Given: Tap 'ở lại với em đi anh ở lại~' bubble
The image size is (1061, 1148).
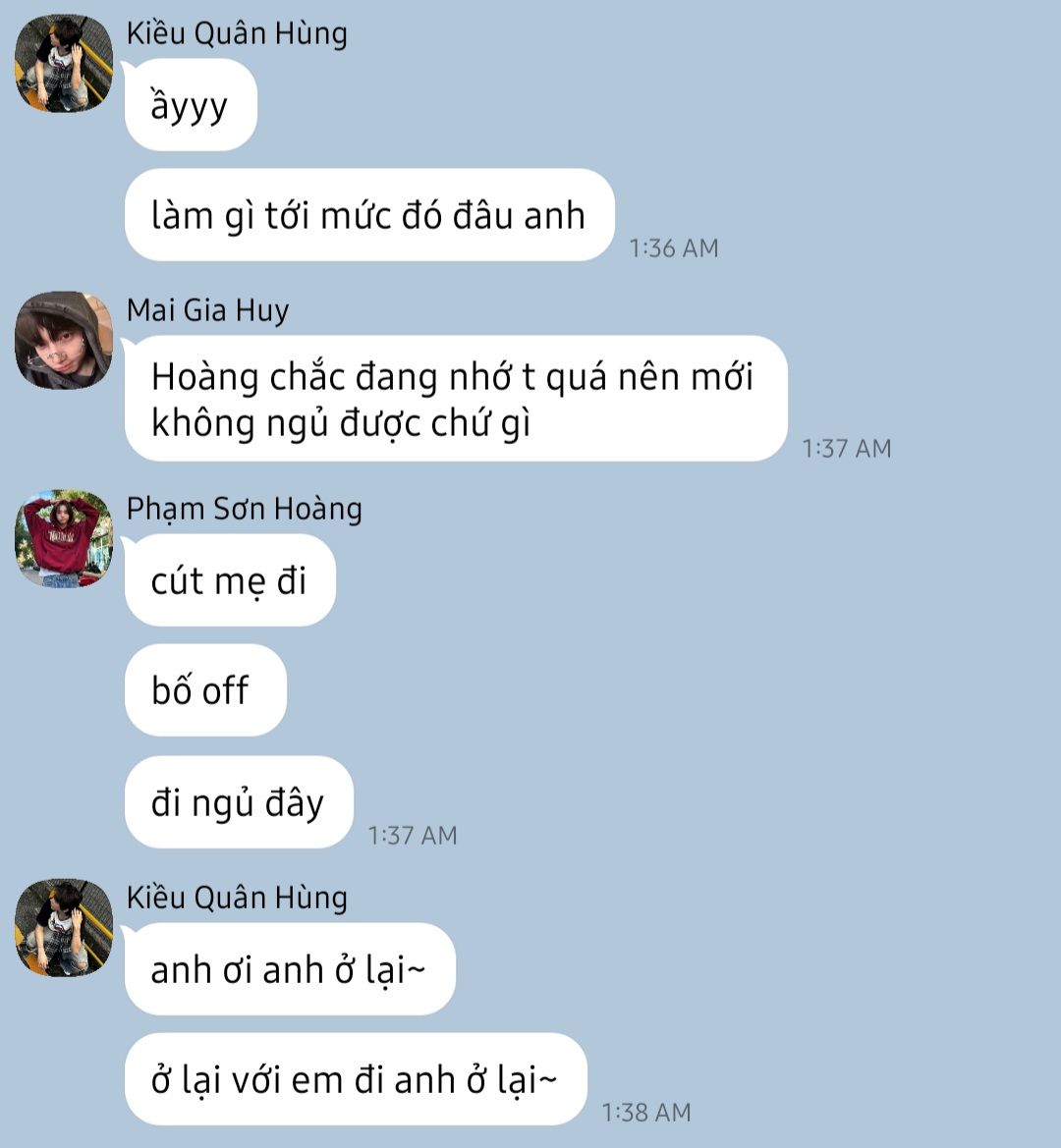Looking at the screenshot, I should click(x=356, y=1079).
